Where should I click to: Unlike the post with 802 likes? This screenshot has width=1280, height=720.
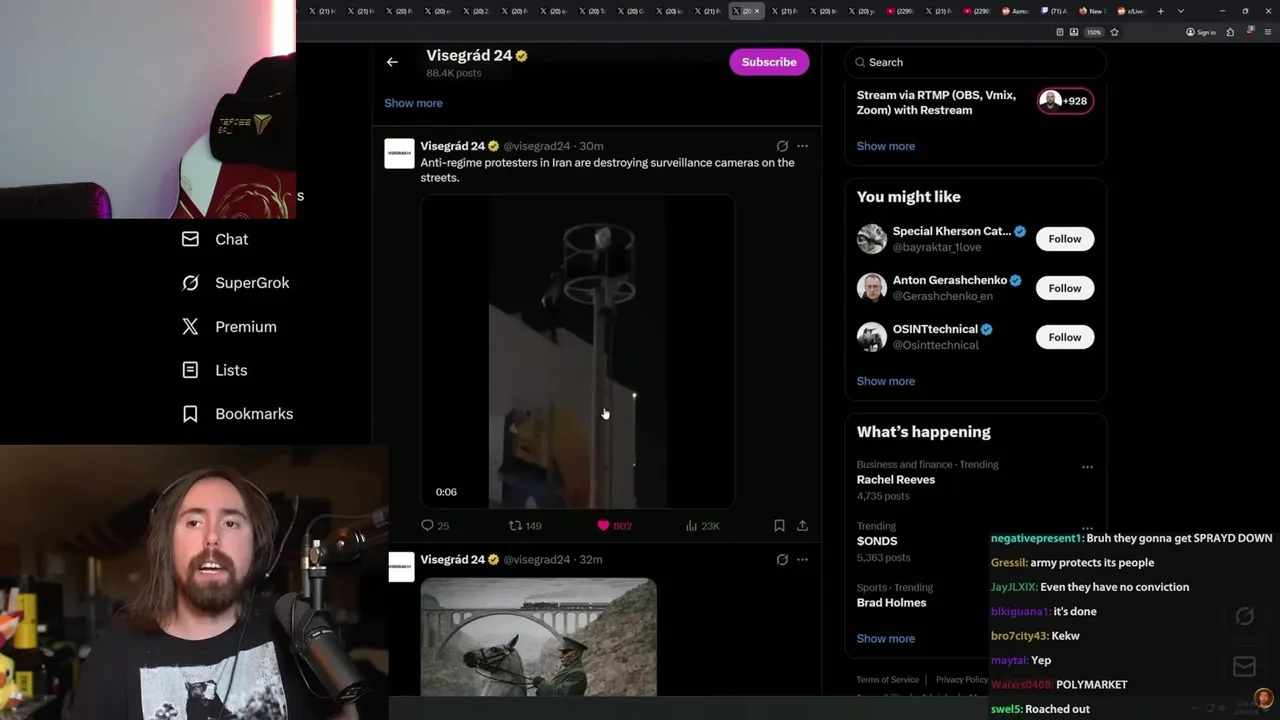614,525
